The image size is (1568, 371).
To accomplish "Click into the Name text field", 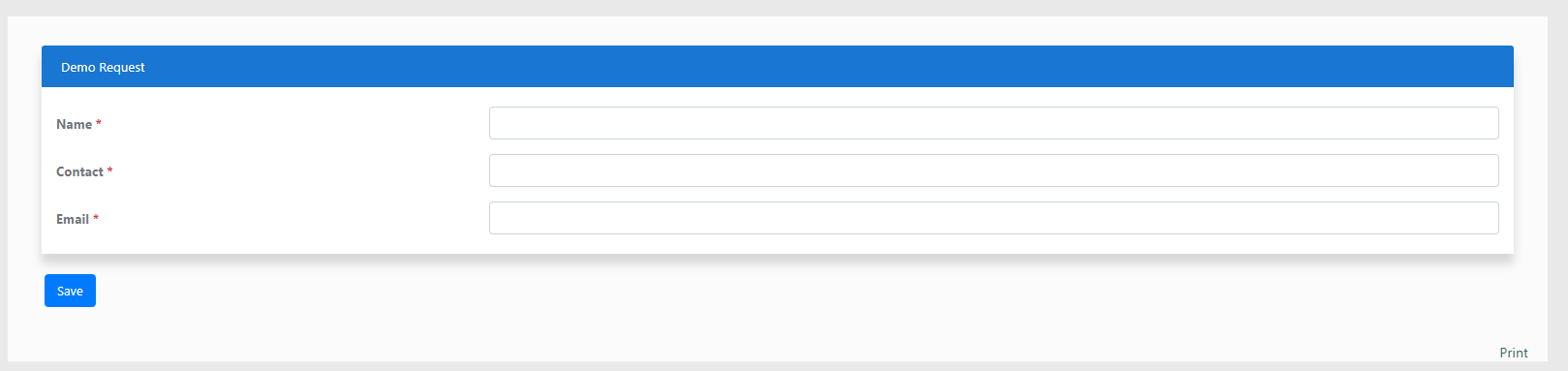I will (994, 123).
